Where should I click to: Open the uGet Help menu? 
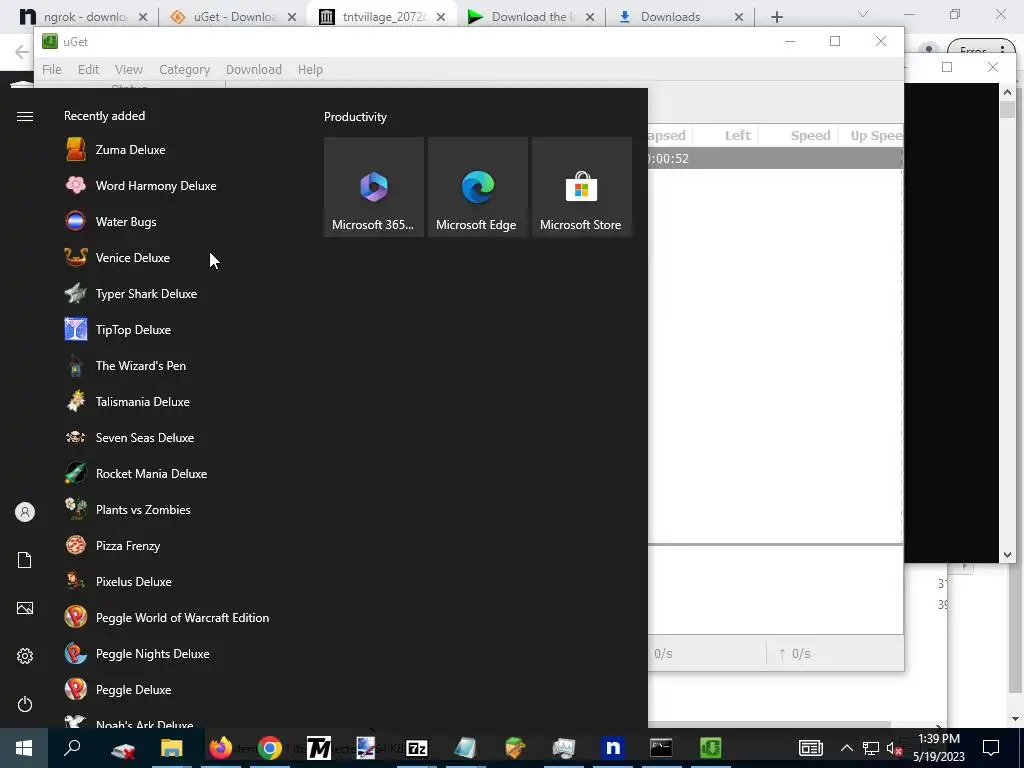coord(310,69)
